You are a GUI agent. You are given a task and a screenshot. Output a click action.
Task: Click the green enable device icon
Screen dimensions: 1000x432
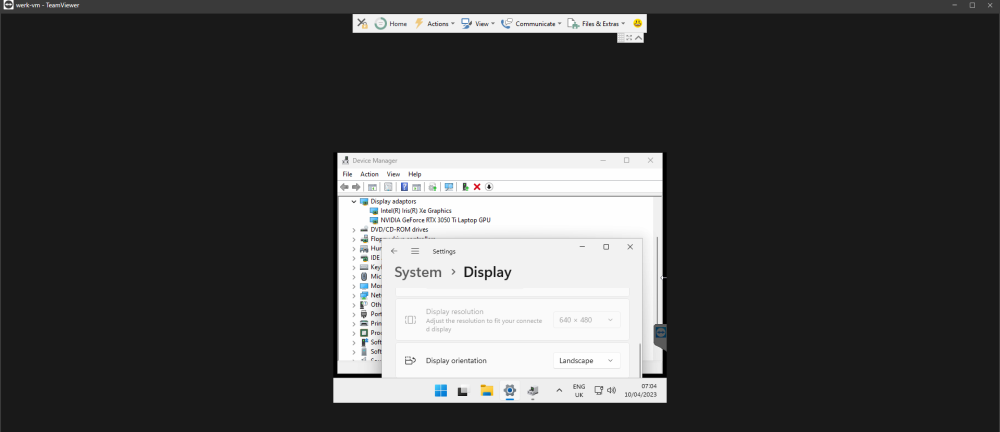[466, 187]
